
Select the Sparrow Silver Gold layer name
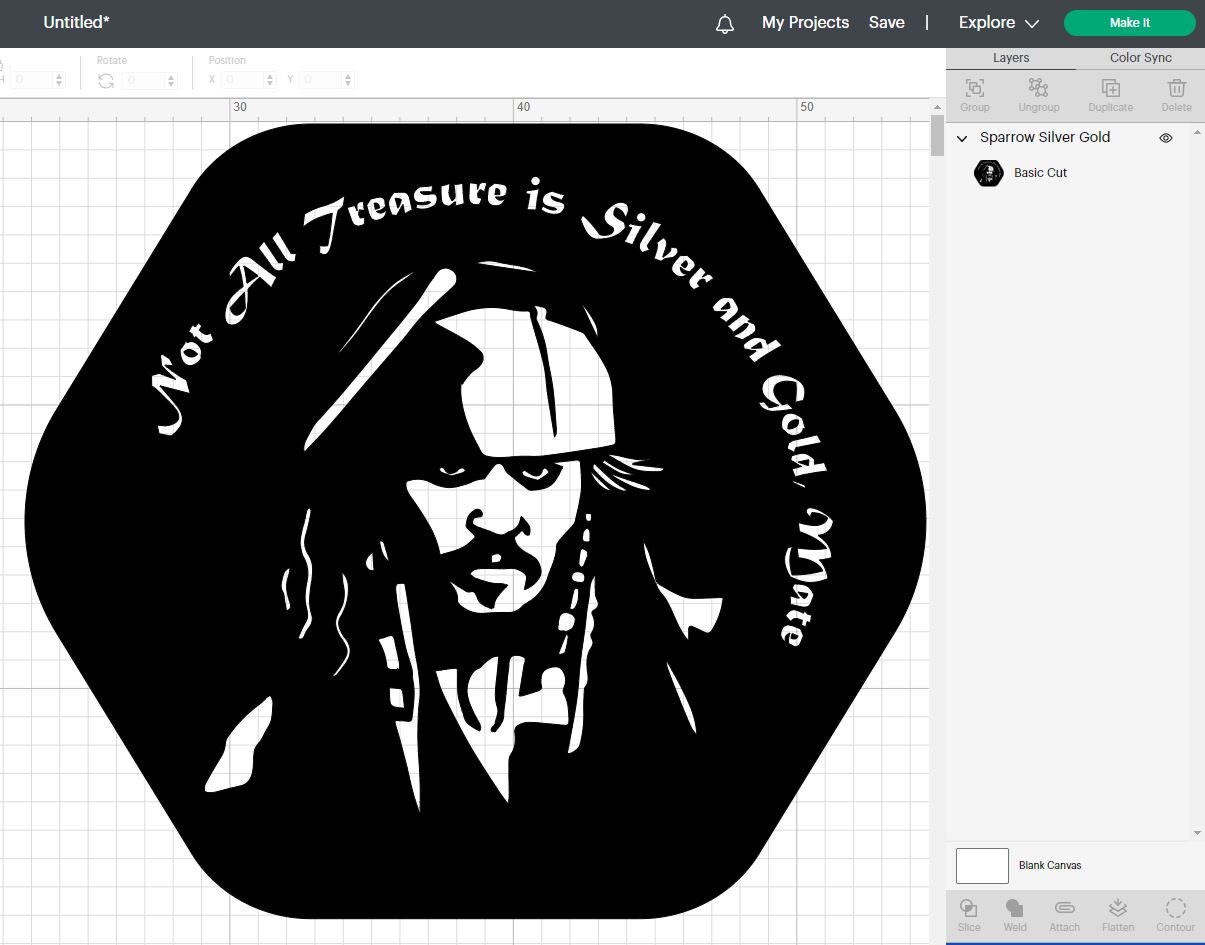click(1045, 137)
